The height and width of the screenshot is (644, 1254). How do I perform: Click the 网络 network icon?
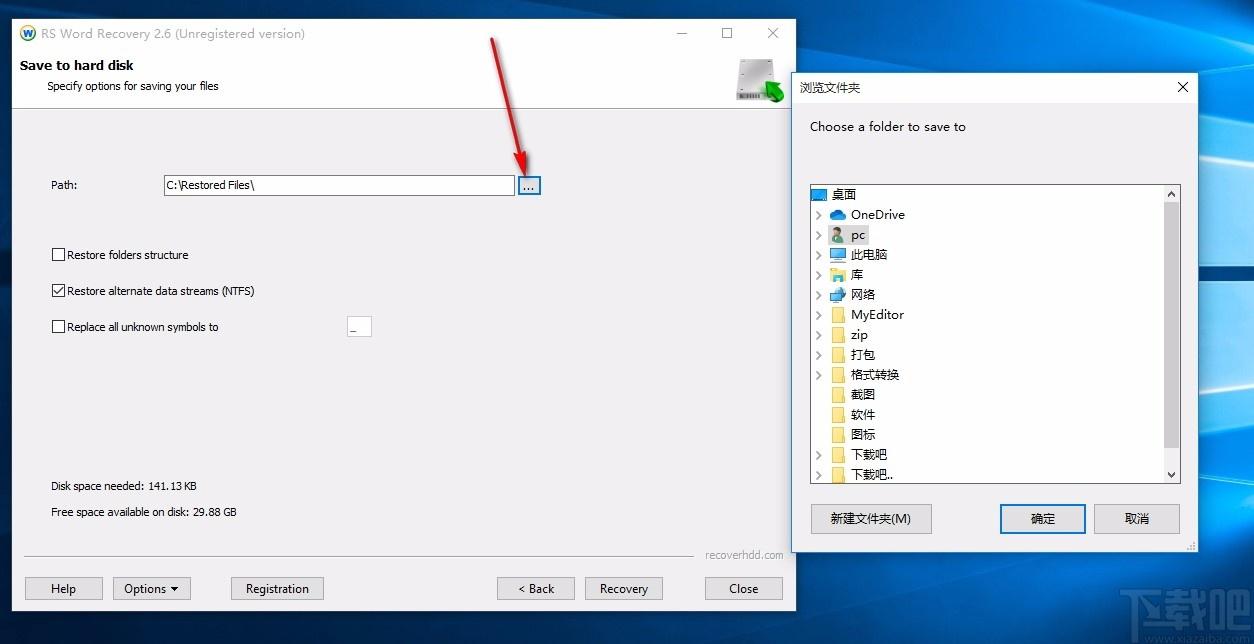tap(838, 295)
